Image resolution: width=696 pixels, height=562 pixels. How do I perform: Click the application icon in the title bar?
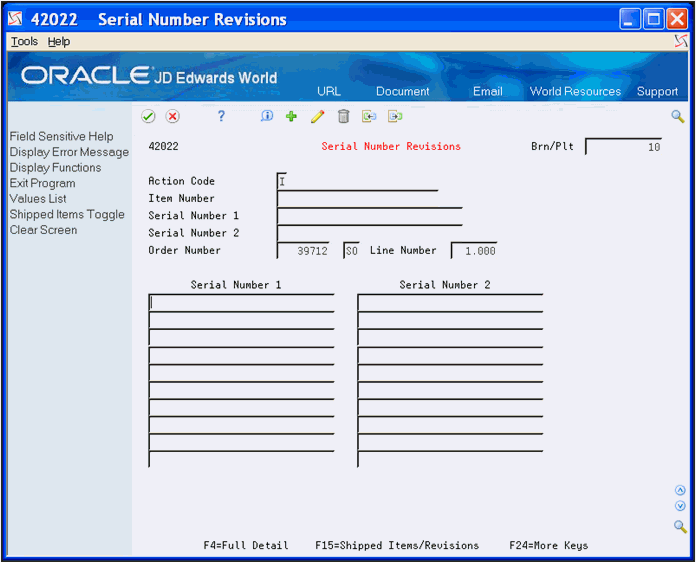click(15, 19)
